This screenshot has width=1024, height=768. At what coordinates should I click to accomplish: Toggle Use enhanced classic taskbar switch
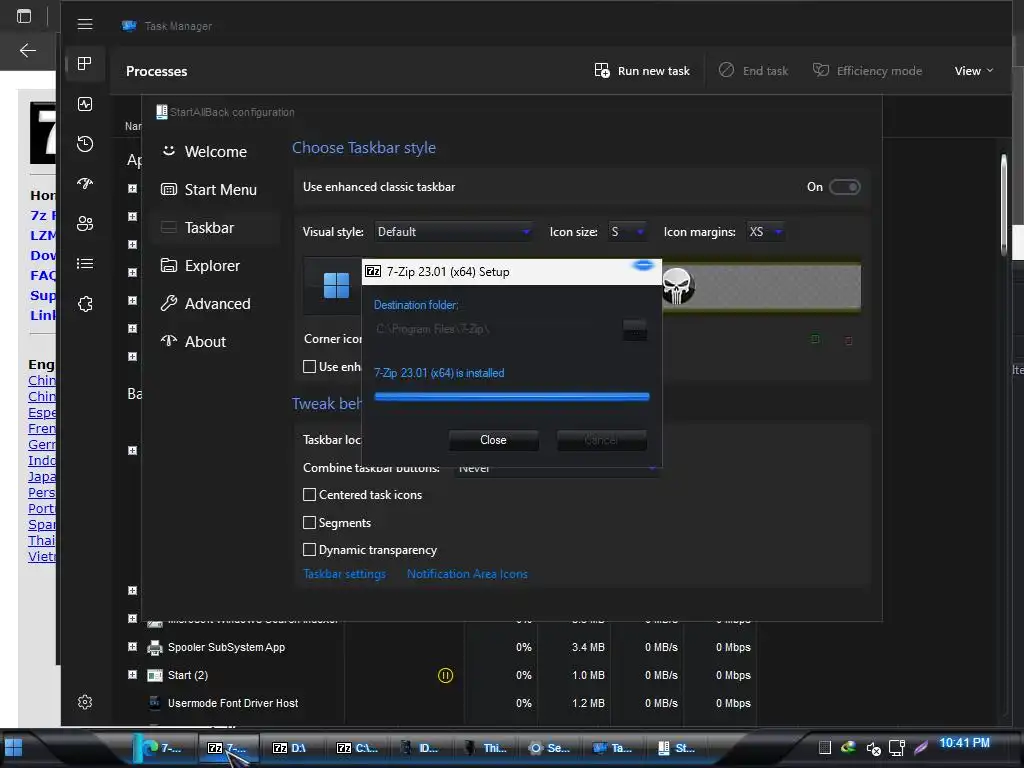click(x=844, y=187)
